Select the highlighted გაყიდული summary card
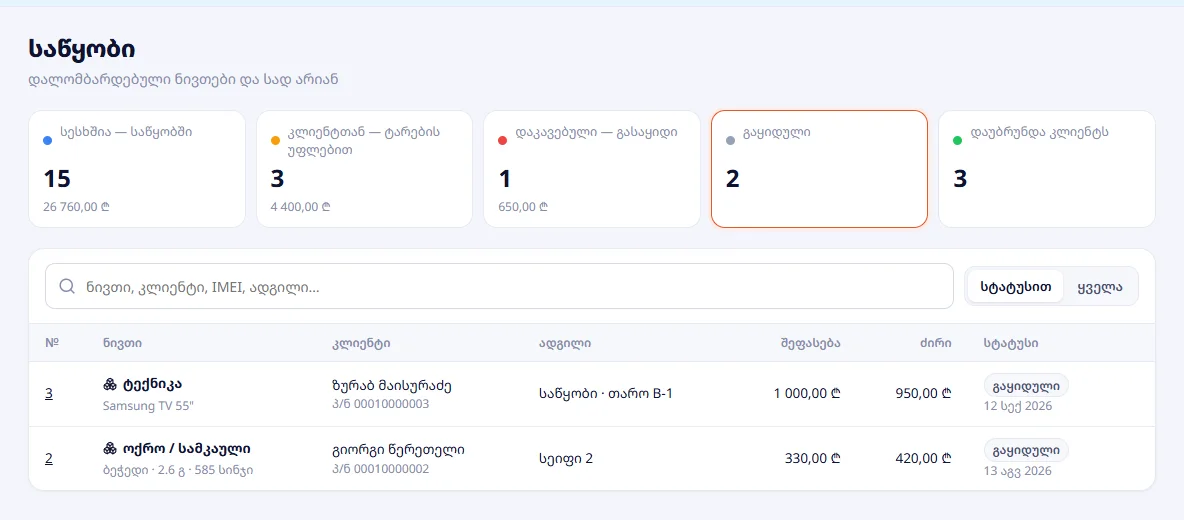 tap(819, 169)
